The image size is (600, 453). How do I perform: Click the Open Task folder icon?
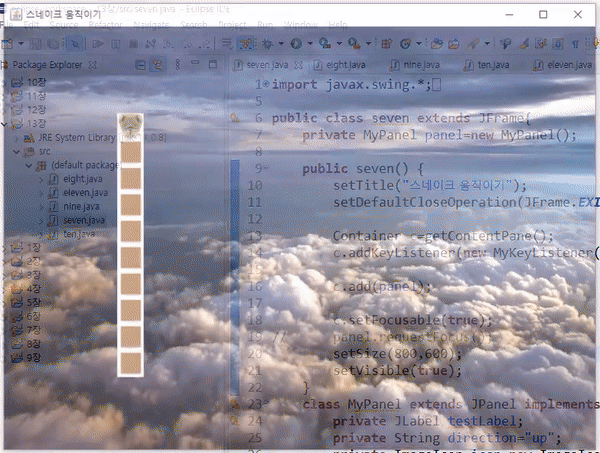click(454, 44)
